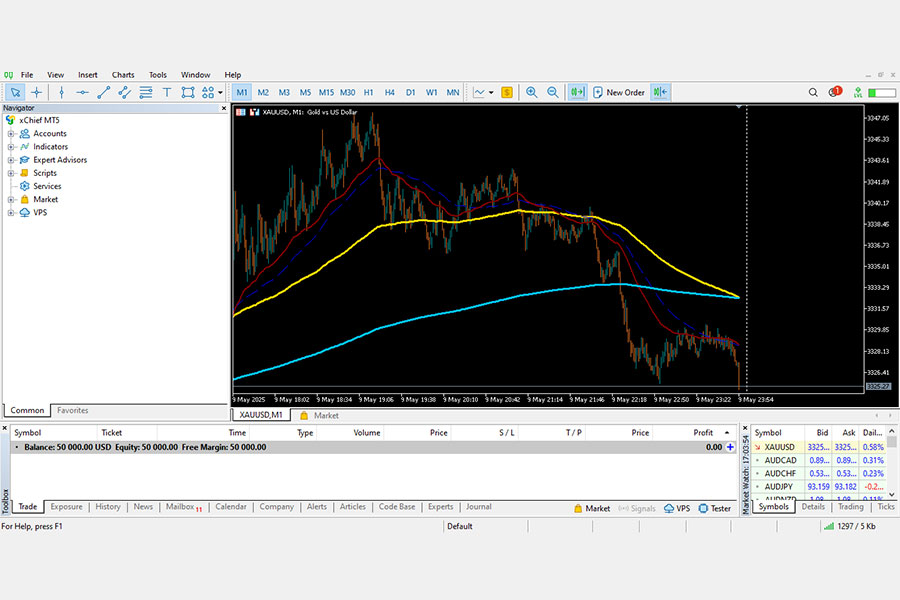Select the cursor arrow tool
This screenshot has height=600, width=900.
15,92
